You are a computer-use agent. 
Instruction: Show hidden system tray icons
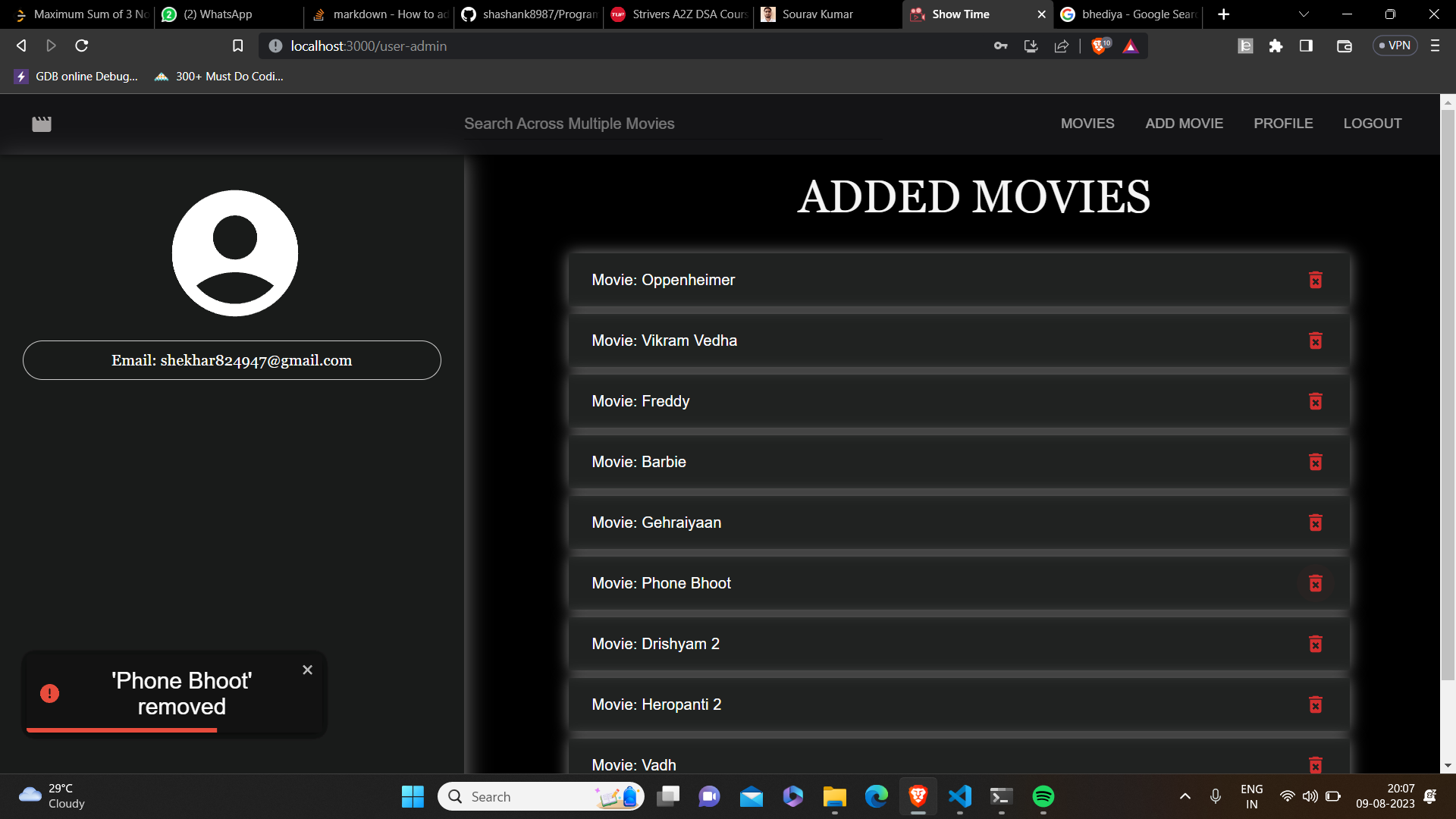1185,796
